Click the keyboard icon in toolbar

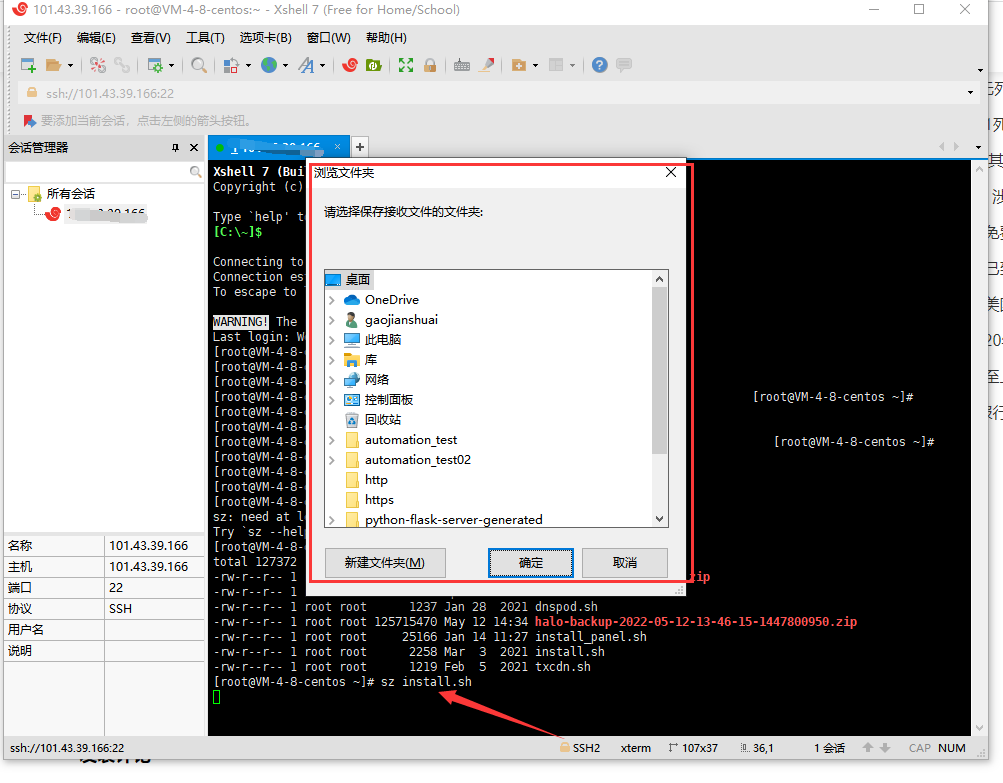[x=462, y=65]
